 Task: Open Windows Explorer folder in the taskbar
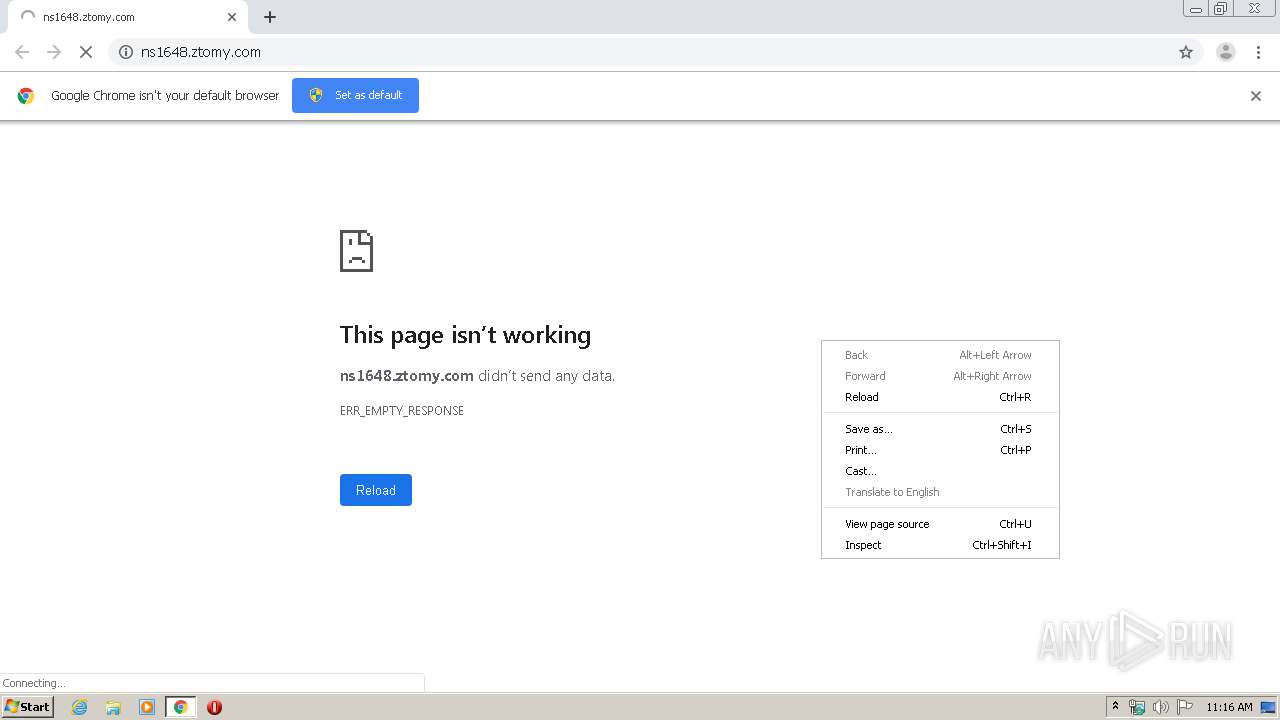pos(113,707)
